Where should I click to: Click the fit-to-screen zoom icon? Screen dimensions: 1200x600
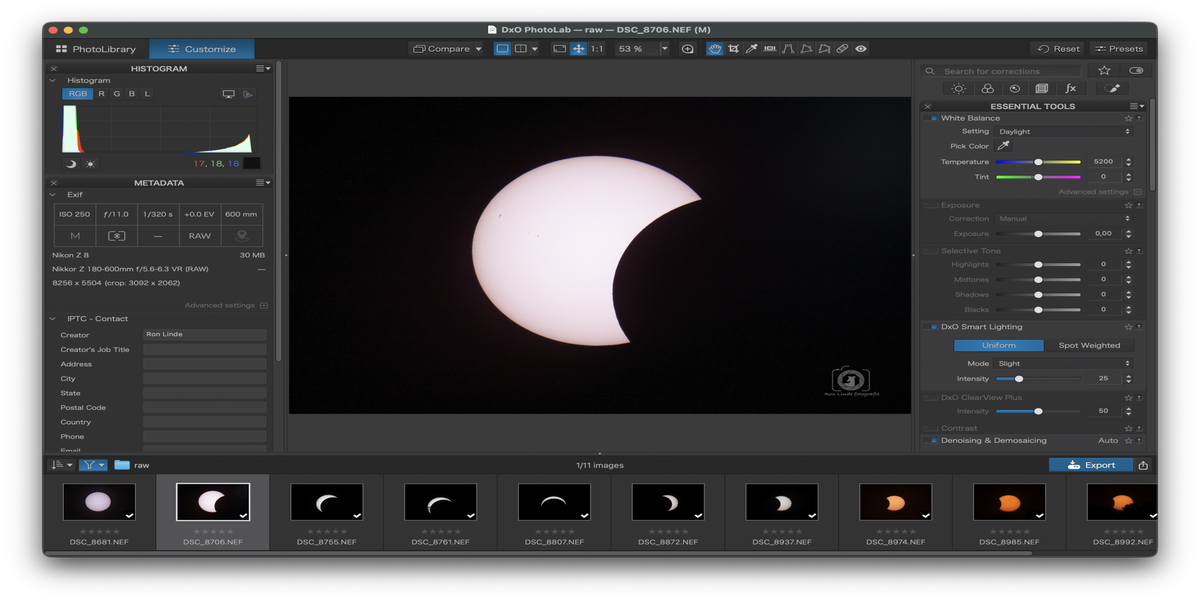coord(560,49)
